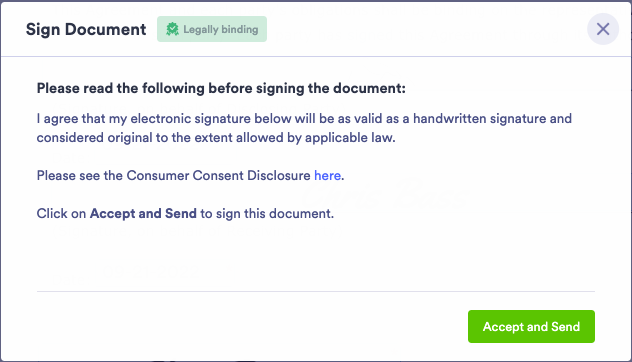The width and height of the screenshot is (632, 362).
Task: Select the Legally binding badge label
Action: pyautogui.click(x=212, y=29)
